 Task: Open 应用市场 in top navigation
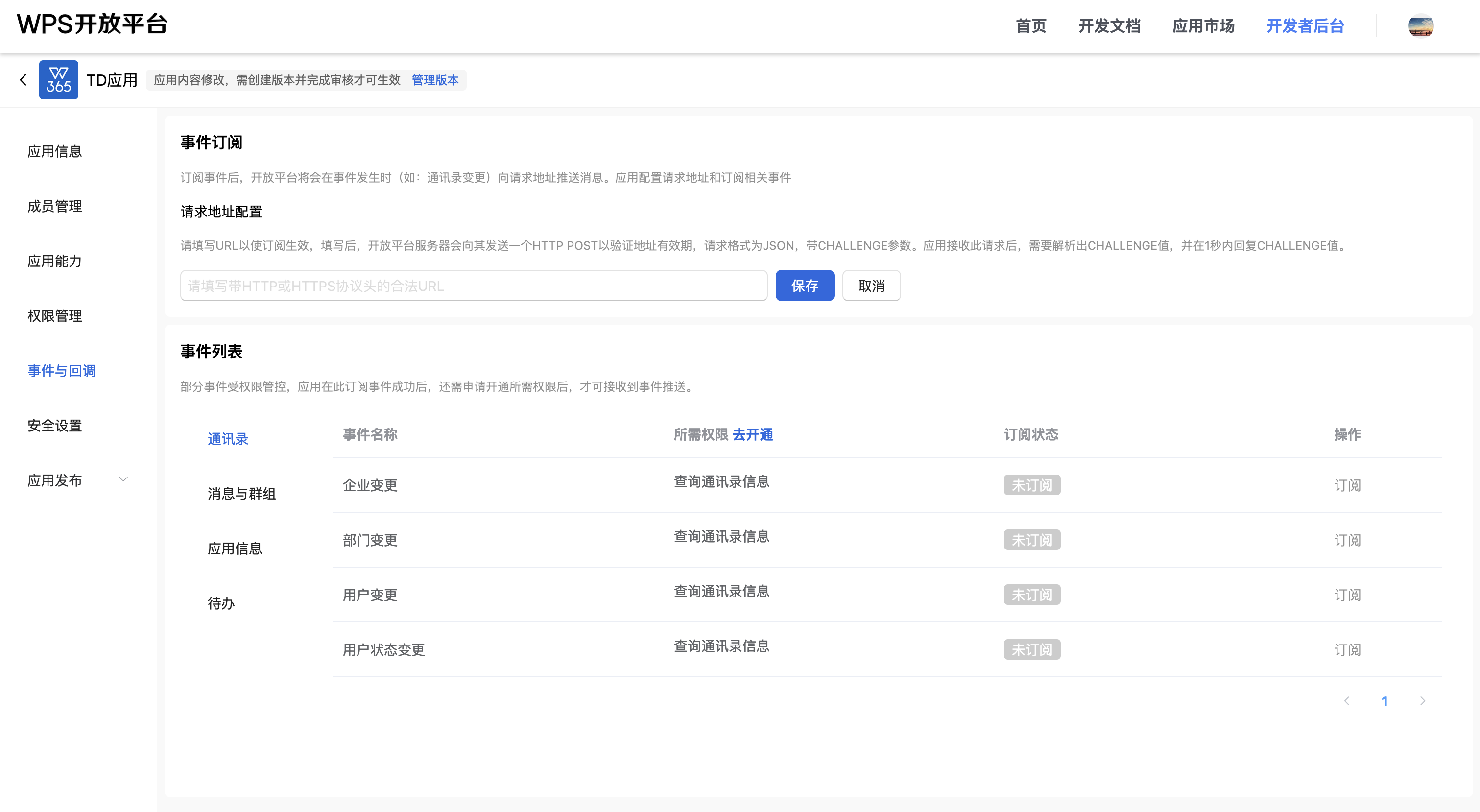1203,26
